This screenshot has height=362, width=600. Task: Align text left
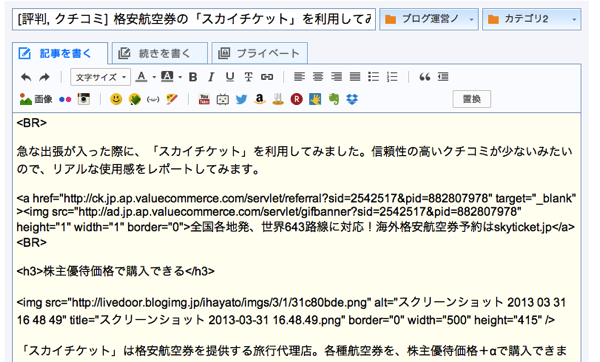[299, 77]
